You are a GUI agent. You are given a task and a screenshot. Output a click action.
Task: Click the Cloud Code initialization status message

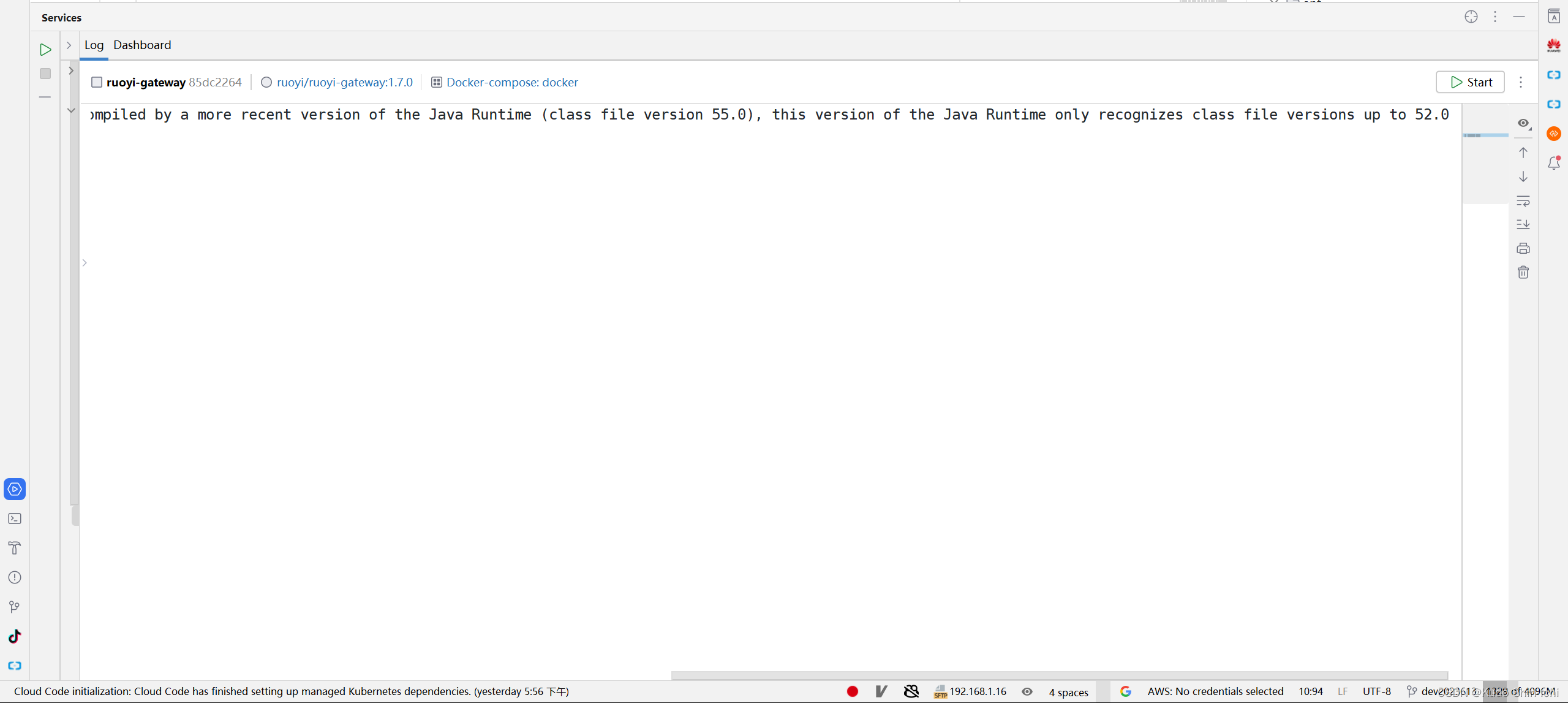click(292, 691)
